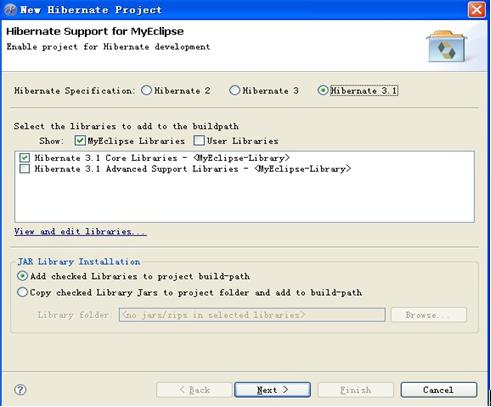The height and width of the screenshot is (407, 491).
Task: Enable the User Libraries checkbox
Action: [x=199, y=141]
